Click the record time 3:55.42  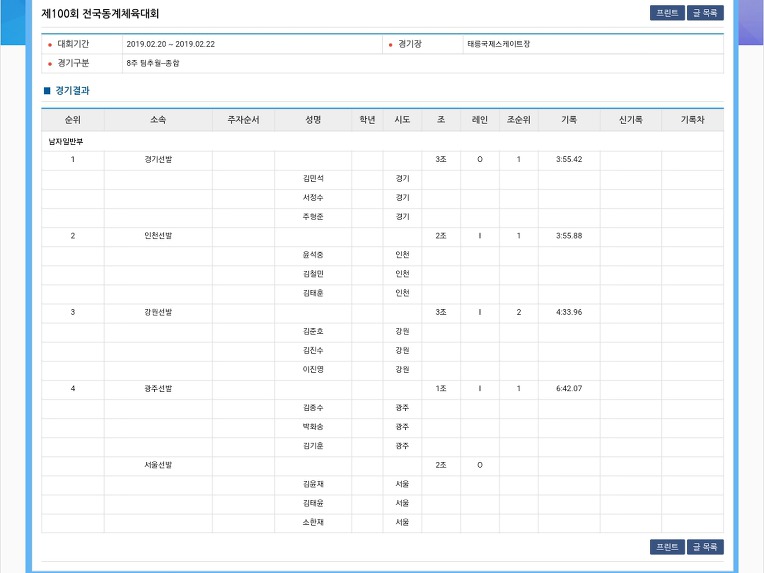tap(569, 160)
